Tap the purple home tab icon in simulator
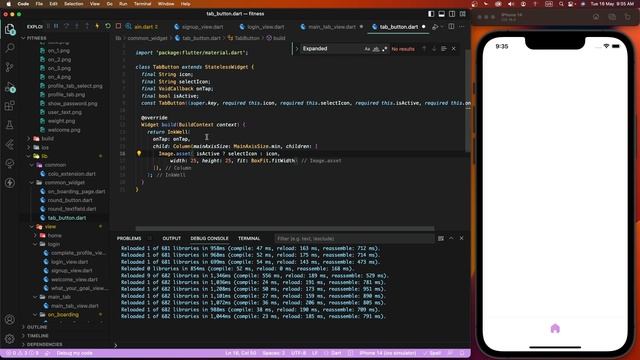 coord(555,329)
